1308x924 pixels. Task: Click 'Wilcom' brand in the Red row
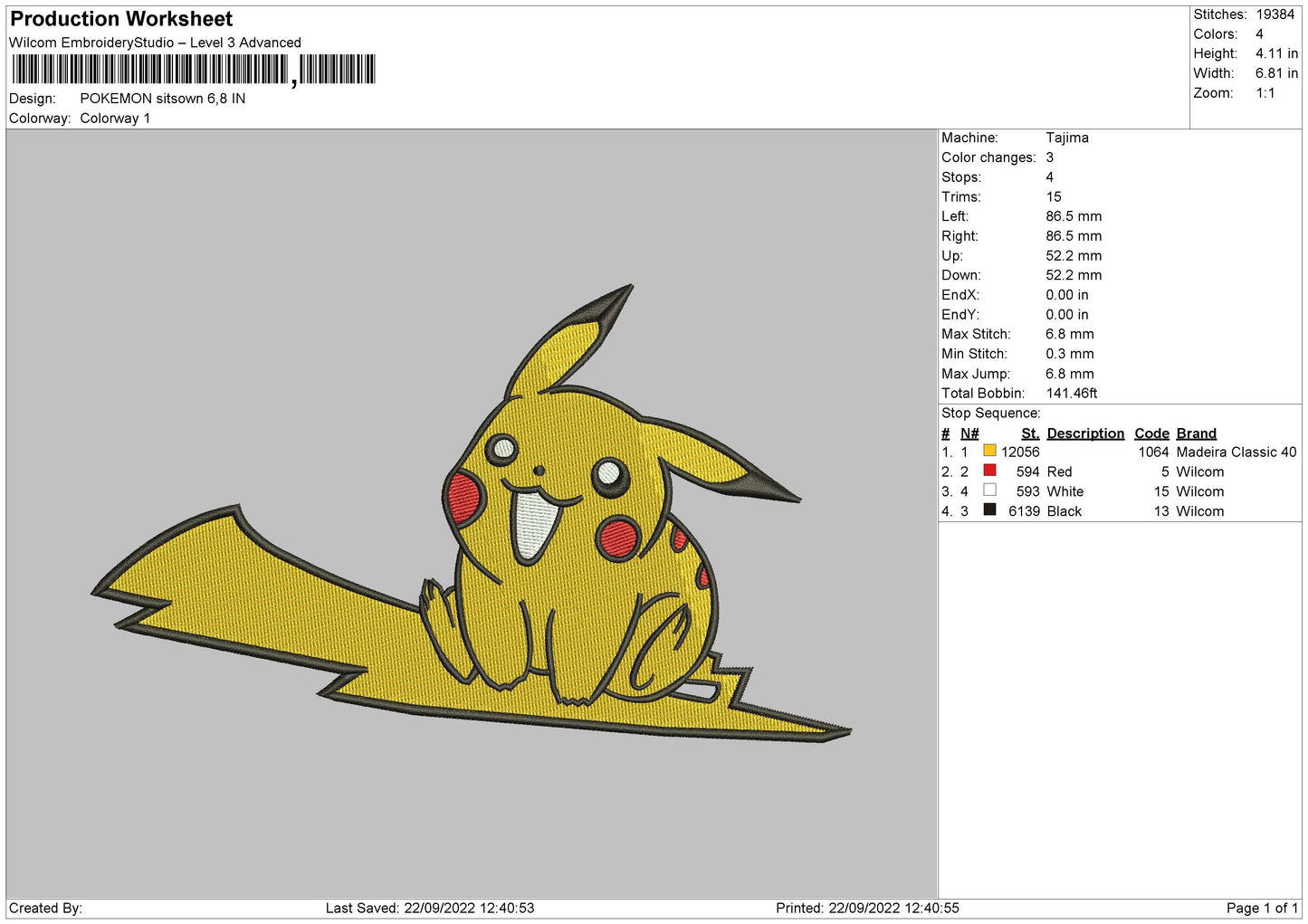point(1200,472)
